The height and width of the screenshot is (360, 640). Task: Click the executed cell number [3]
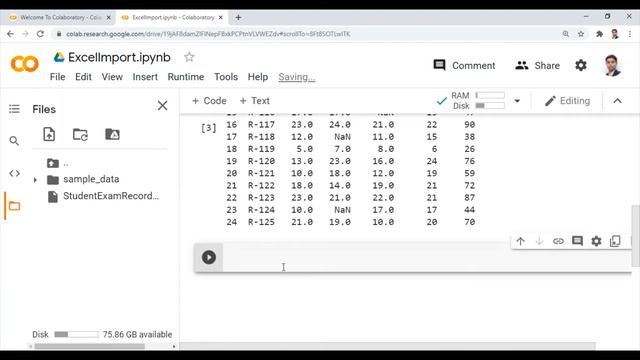[x=209, y=128]
